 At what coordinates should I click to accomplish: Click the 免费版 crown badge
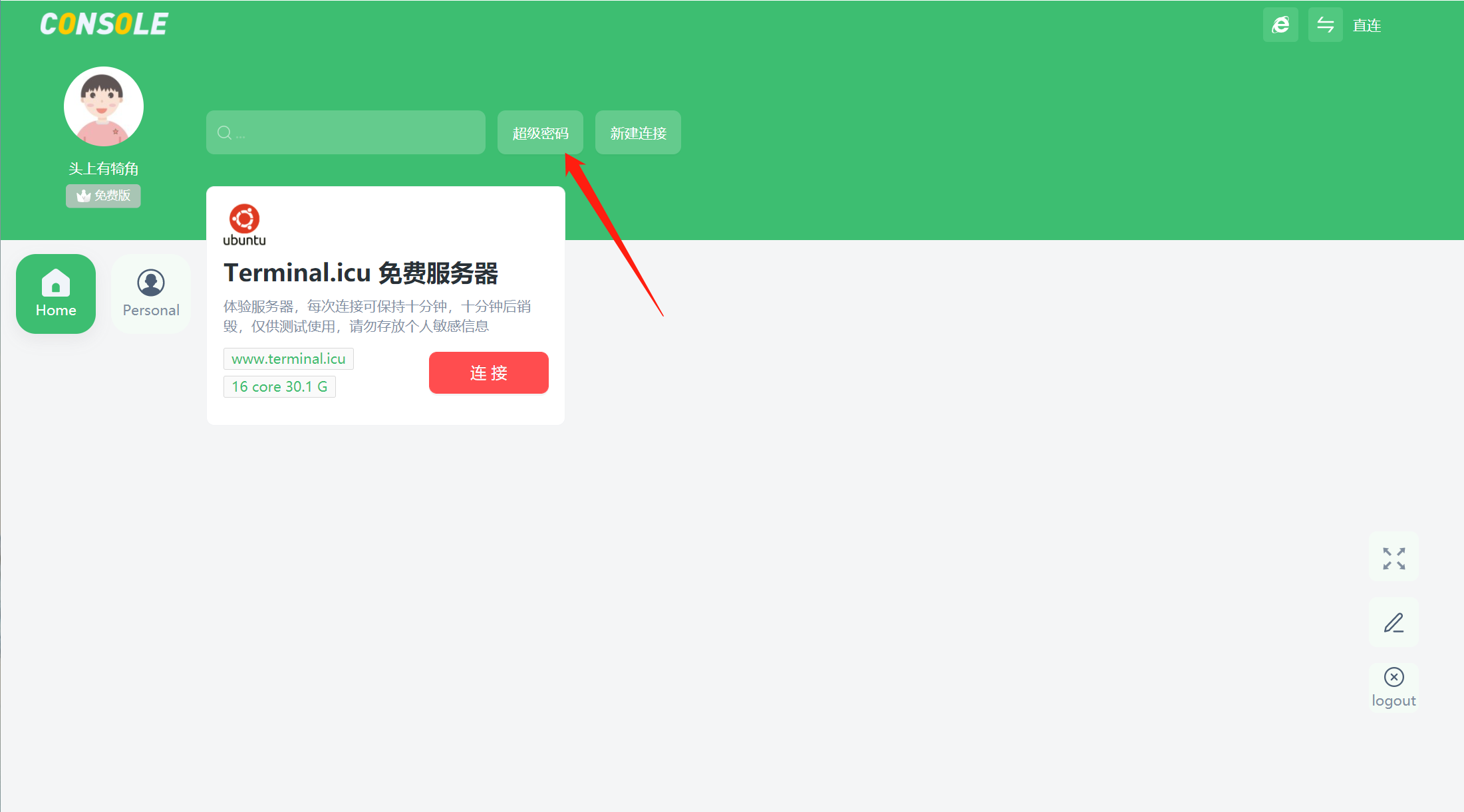click(103, 196)
